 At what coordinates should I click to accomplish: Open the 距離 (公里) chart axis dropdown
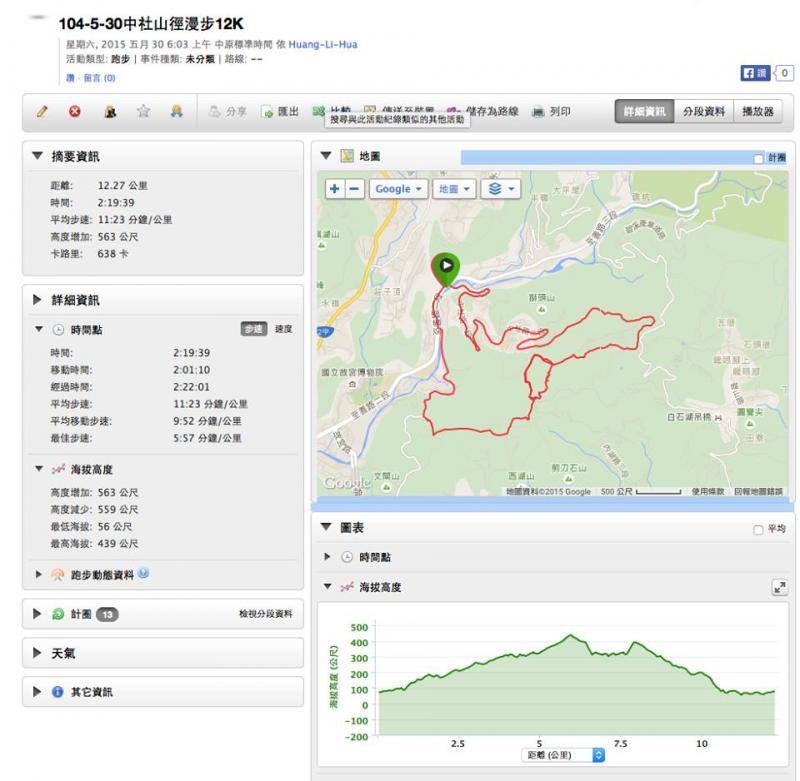(x=563, y=754)
